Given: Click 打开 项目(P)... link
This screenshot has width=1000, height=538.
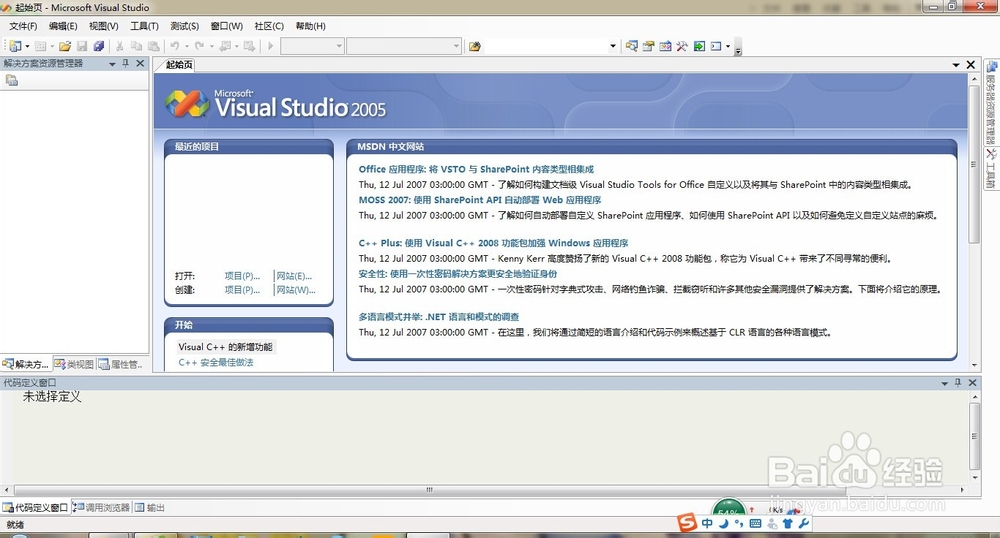Looking at the screenshot, I should click(242, 276).
